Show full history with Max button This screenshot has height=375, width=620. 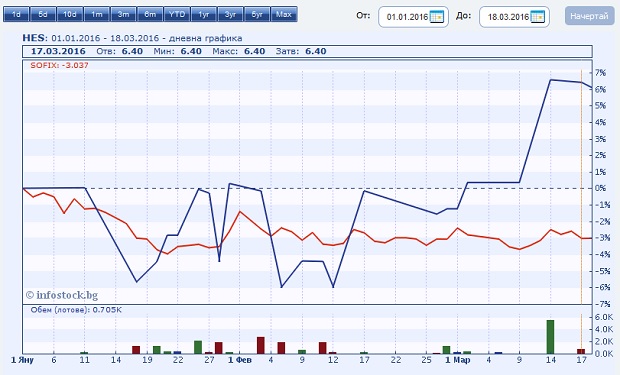click(284, 14)
